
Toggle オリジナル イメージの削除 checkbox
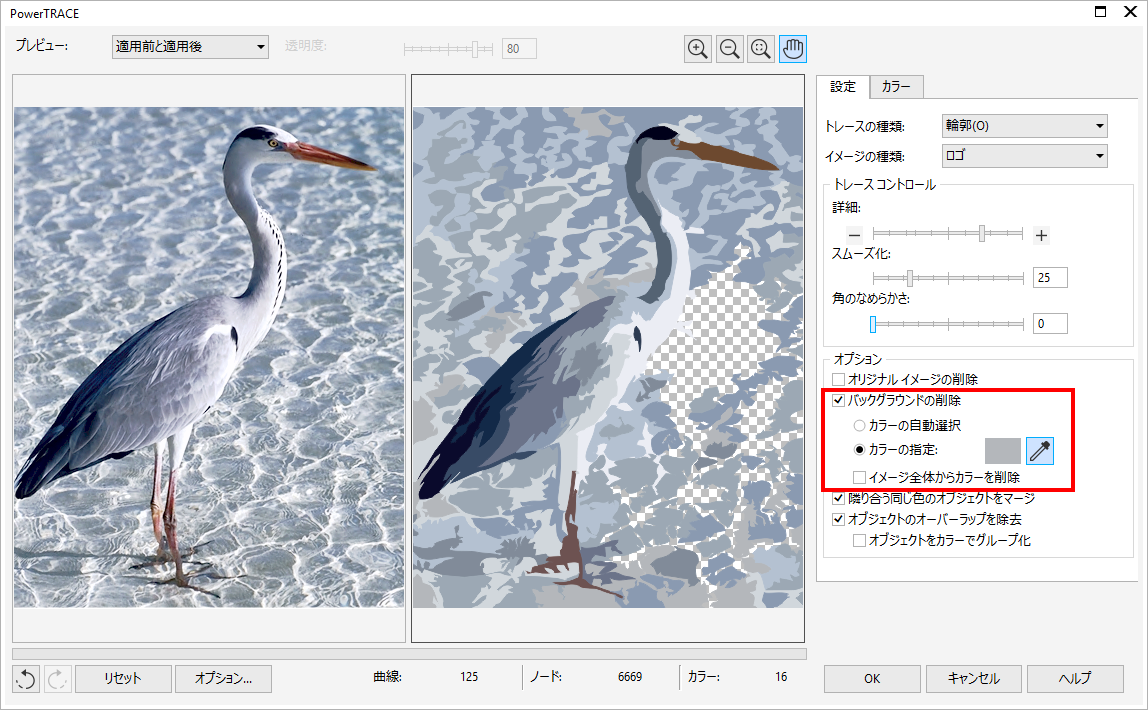(839, 379)
